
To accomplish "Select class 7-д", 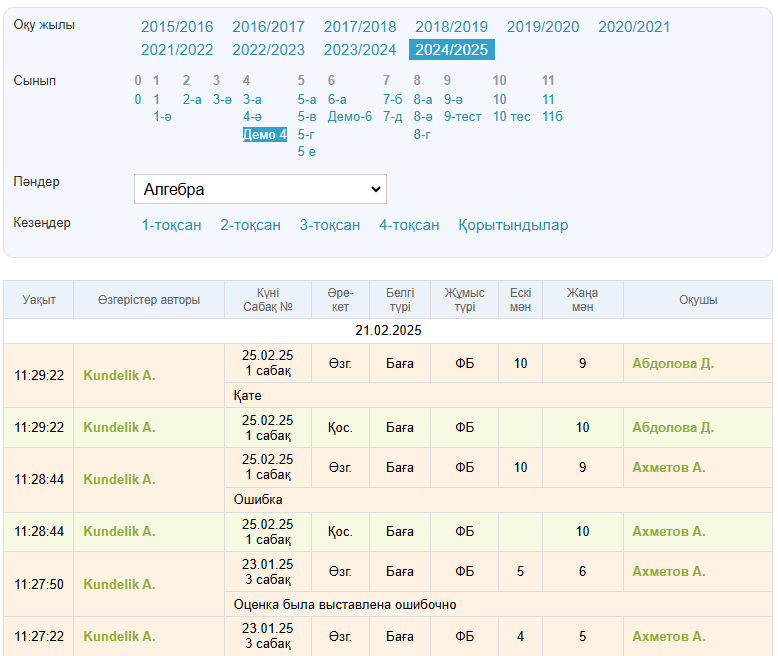I will pos(393,117).
